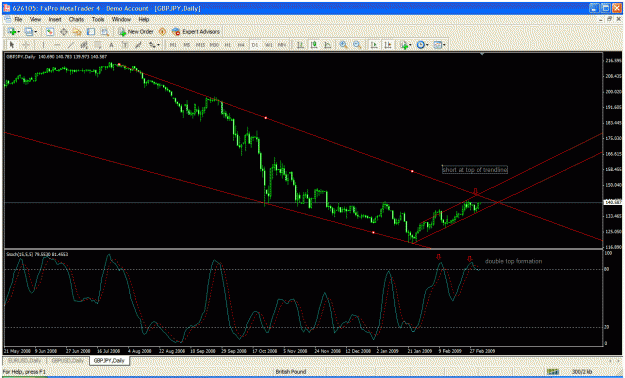Select the 'short at top of trendline' label

coord(475,170)
